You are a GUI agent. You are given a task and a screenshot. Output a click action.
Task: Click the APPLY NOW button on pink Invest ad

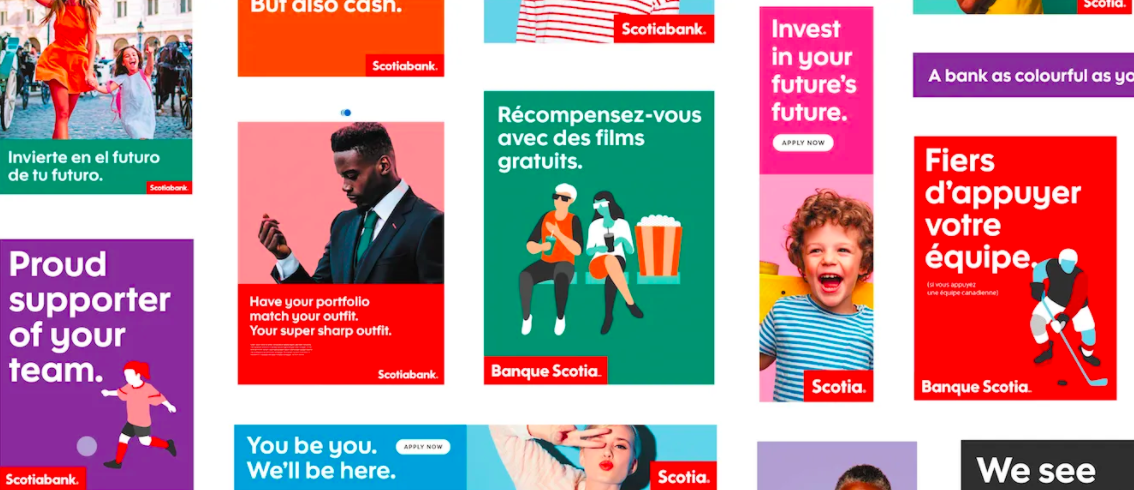point(803,142)
